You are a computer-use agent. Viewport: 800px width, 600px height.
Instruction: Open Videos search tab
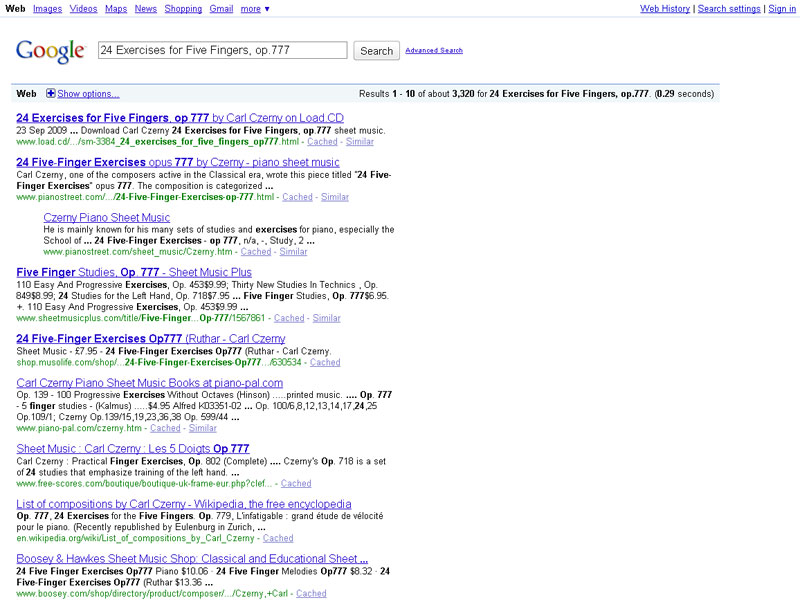pos(84,9)
